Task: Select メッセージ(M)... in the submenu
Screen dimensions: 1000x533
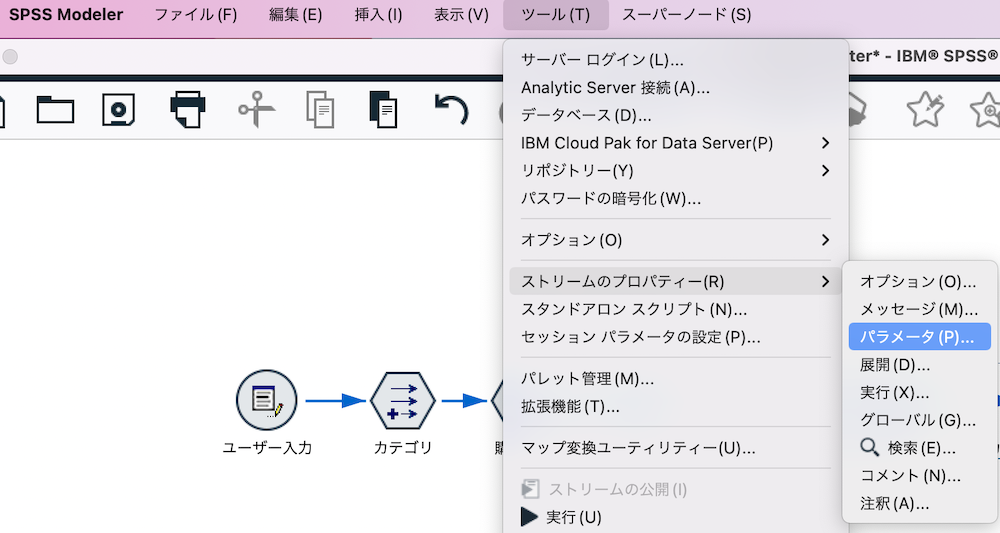Action: pyautogui.click(x=920, y=309)
